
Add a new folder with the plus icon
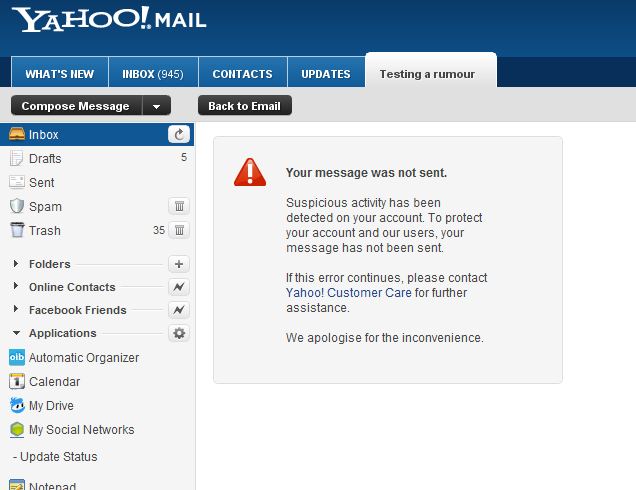179,264
